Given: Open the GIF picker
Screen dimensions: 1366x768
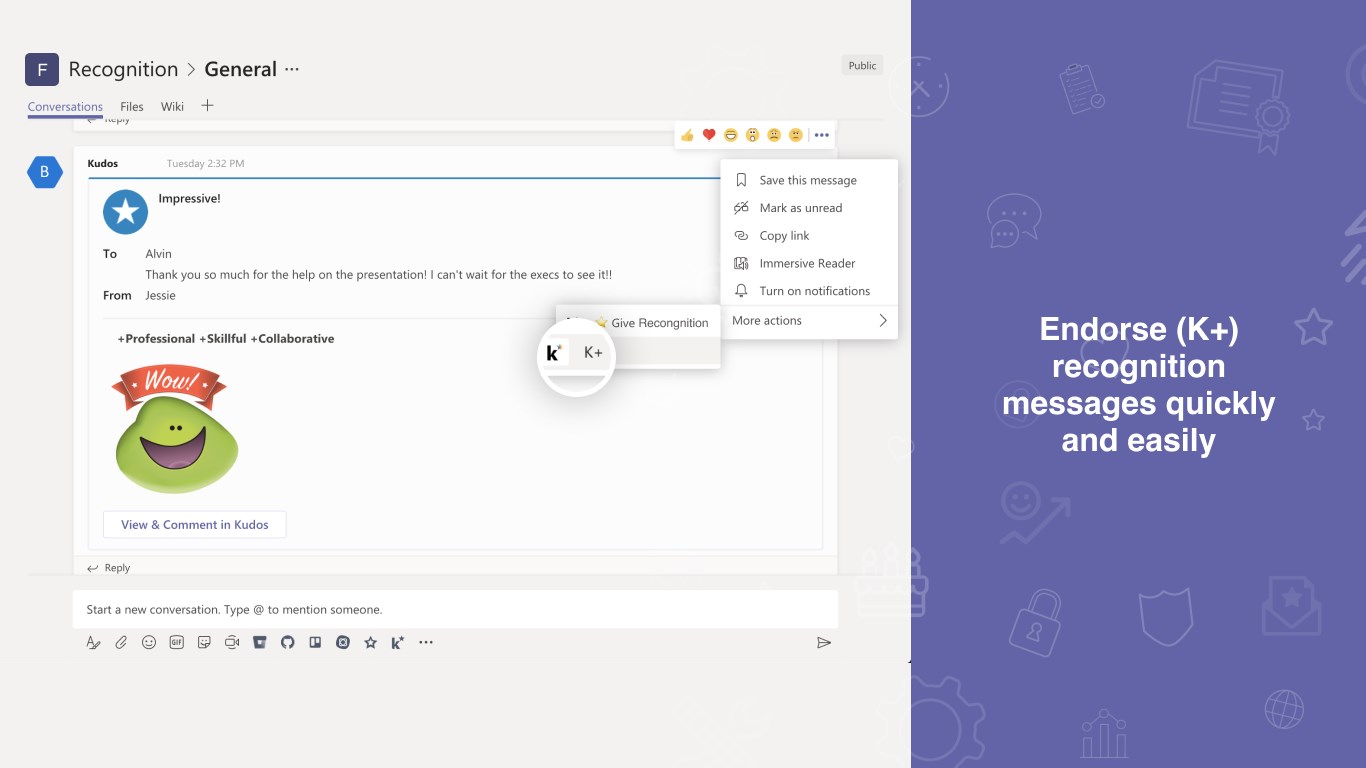Looking at the screenshot, I should click(x=177, y=643).
